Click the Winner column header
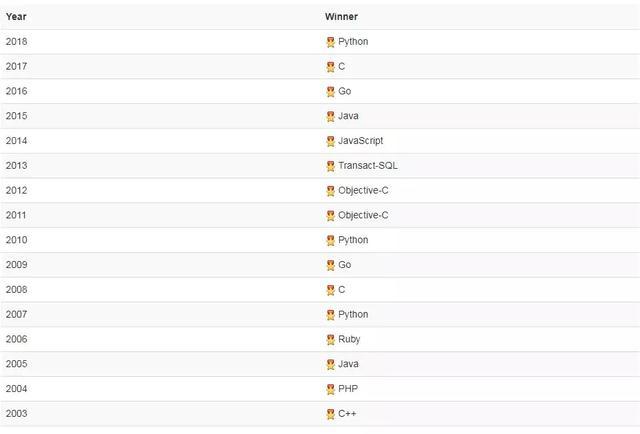The height and width of the screenshot is (434, 640). (x=341, y=17)
